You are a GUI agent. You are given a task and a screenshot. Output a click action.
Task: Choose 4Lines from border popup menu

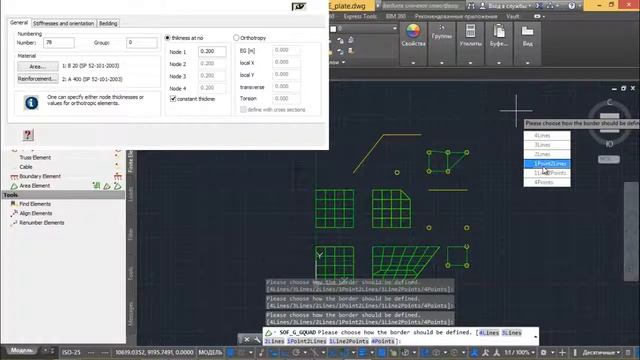coord(547,136)
